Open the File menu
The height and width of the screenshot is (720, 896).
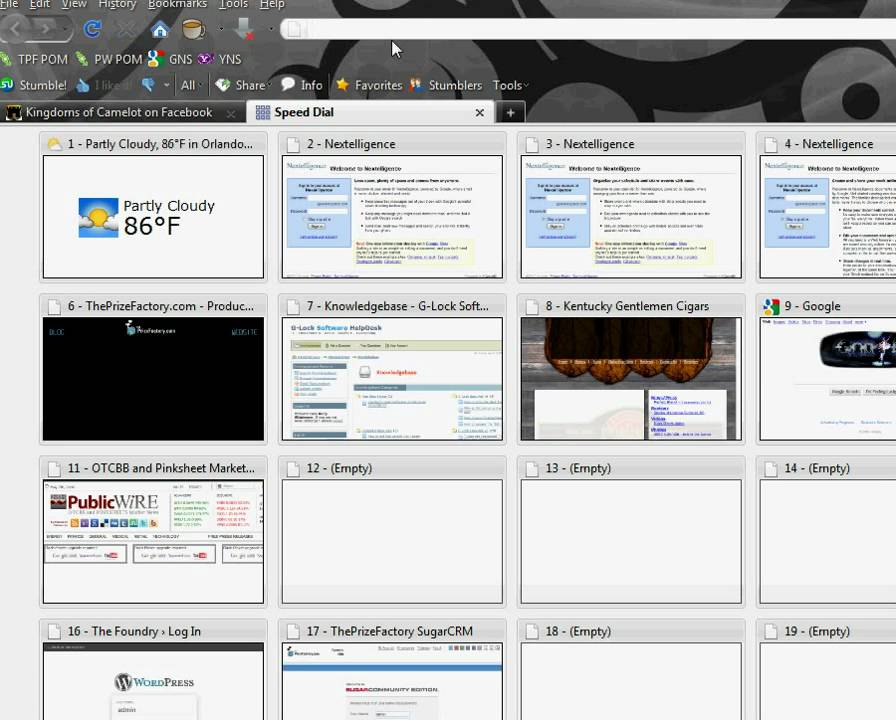tap(9, 5)
